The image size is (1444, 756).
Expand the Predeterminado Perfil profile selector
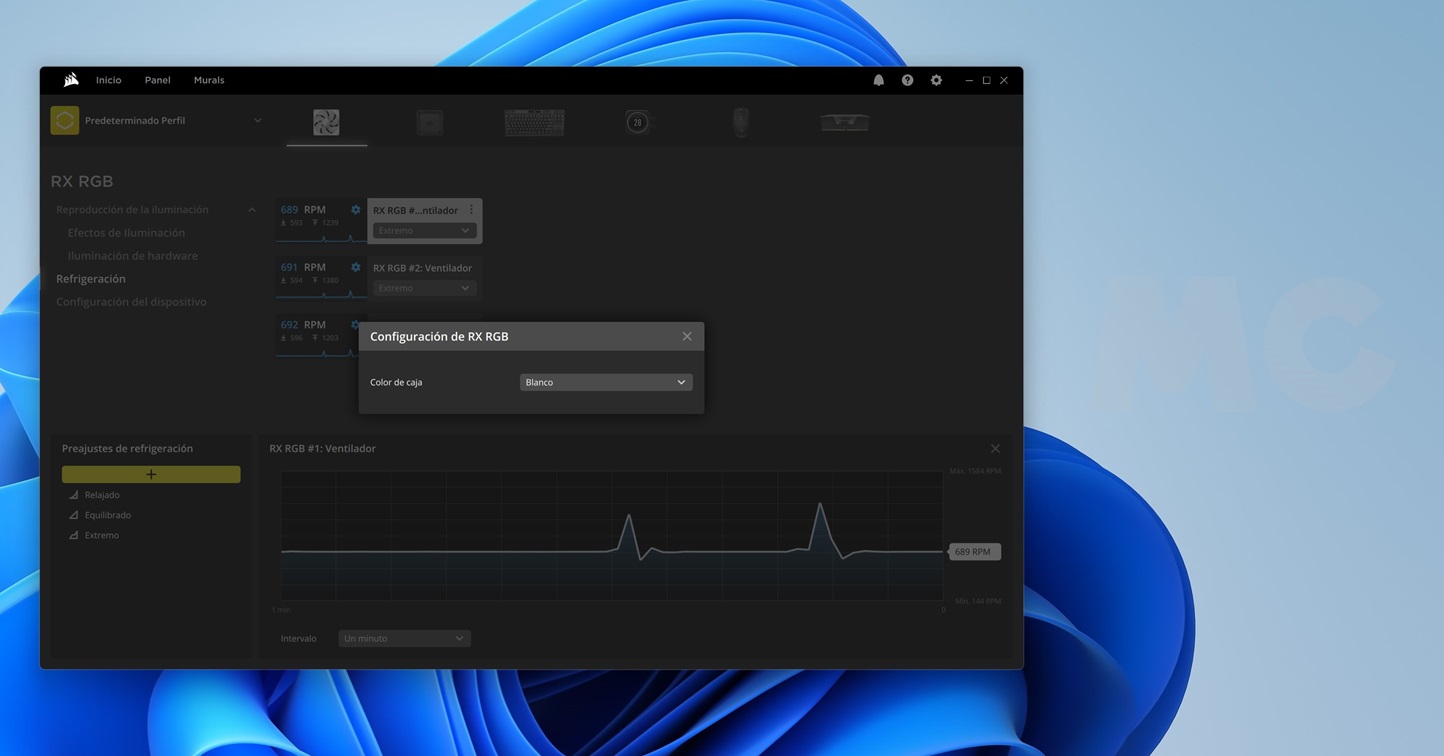point(257,121)
